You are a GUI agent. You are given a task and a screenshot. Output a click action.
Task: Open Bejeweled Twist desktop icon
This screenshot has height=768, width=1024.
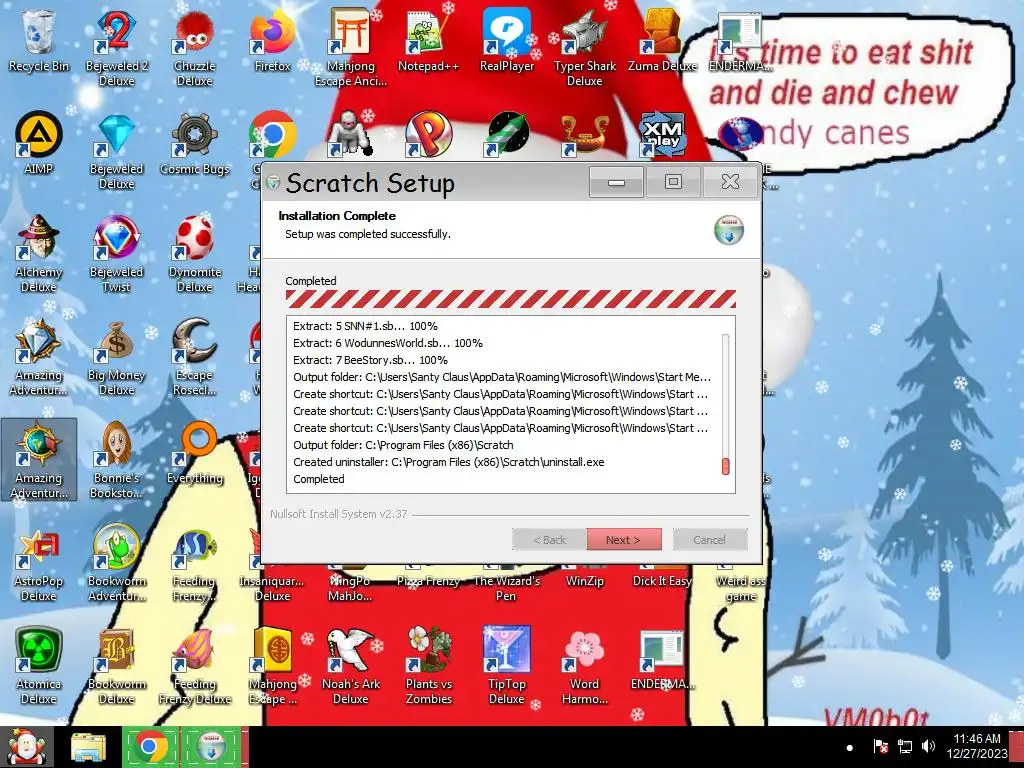point(116,253)
